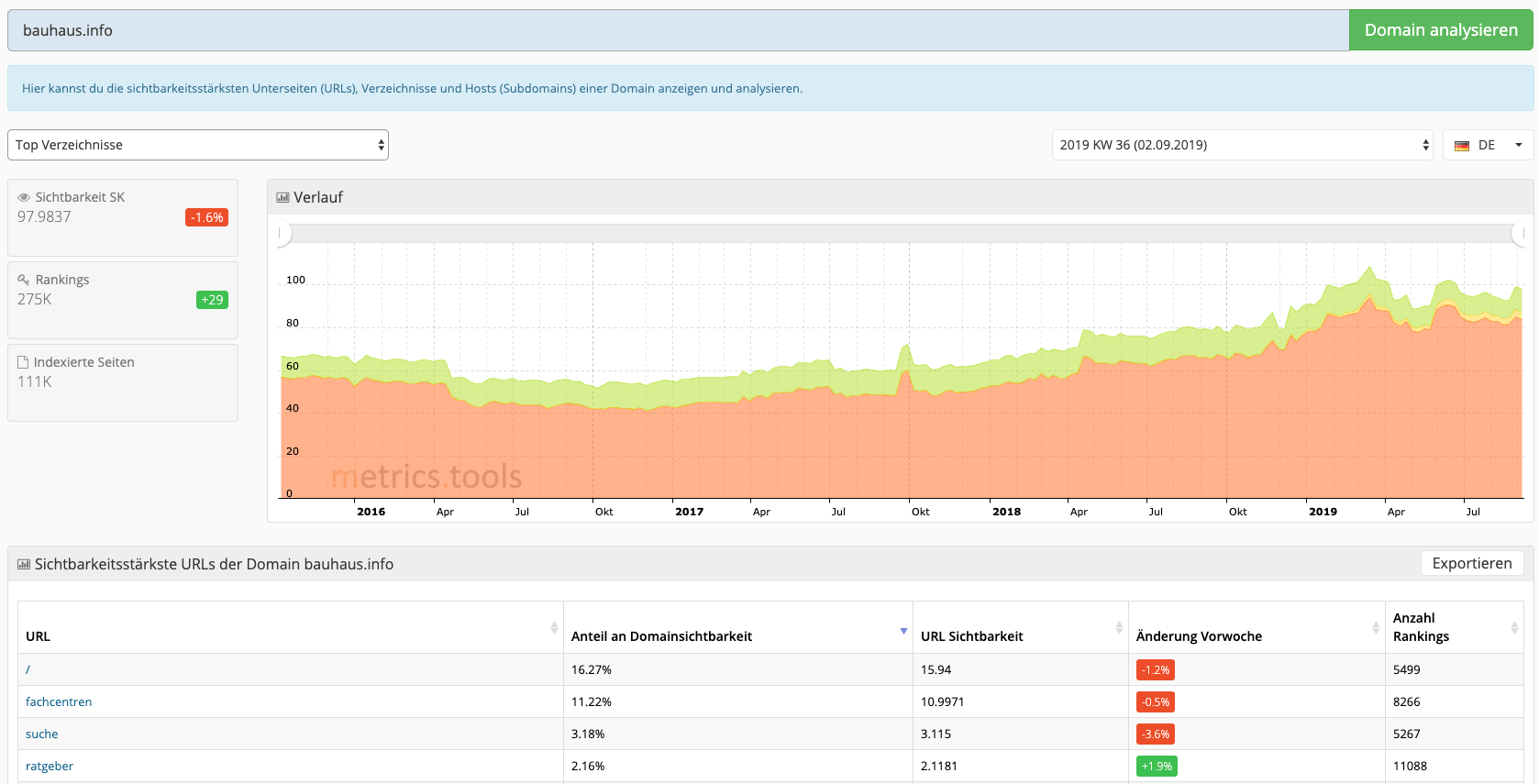Click the -3.6% badge in suche row

click(1156, 734)
